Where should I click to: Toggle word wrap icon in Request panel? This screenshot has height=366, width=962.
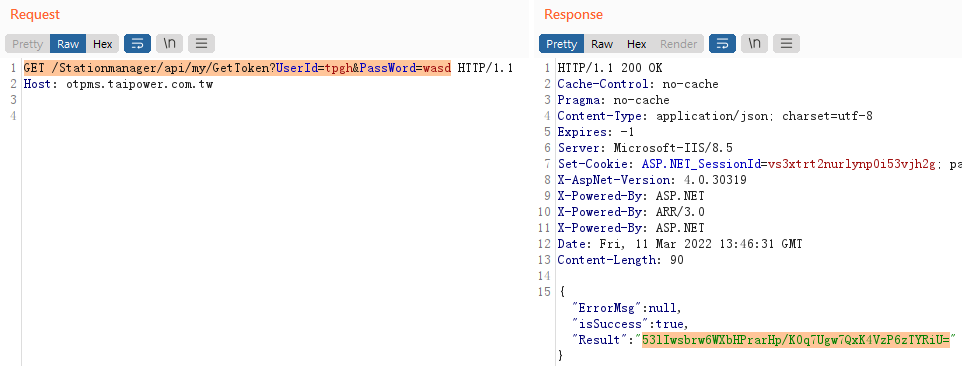(137, 44)
